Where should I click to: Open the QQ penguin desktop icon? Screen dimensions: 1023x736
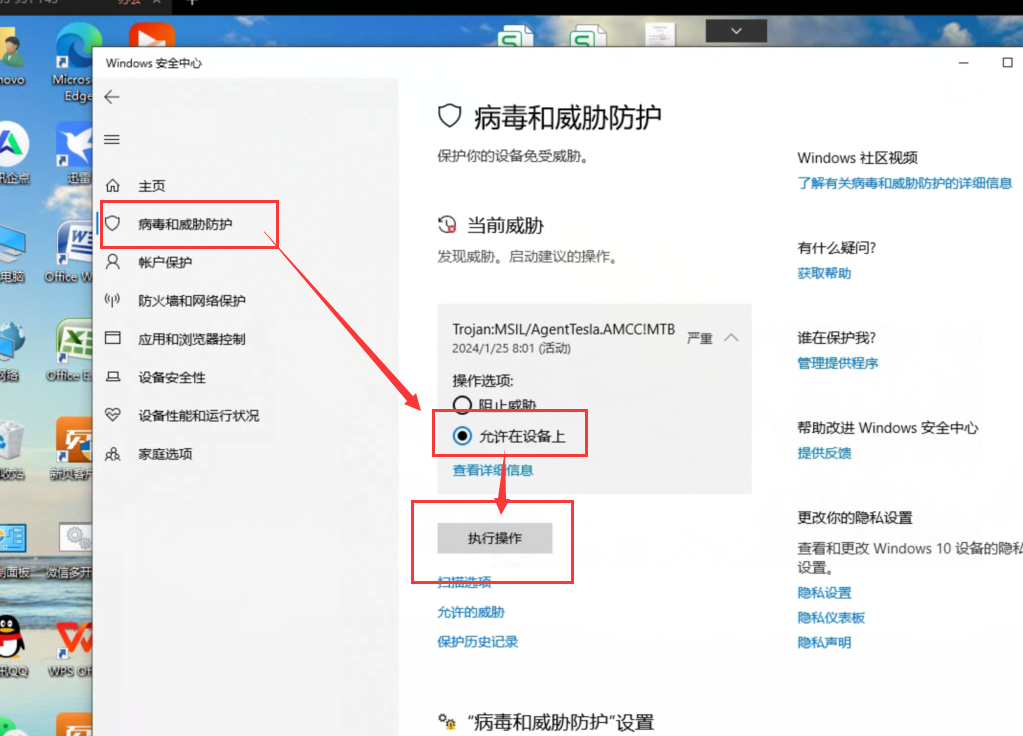pyautogui.click(x=12, y=646)
